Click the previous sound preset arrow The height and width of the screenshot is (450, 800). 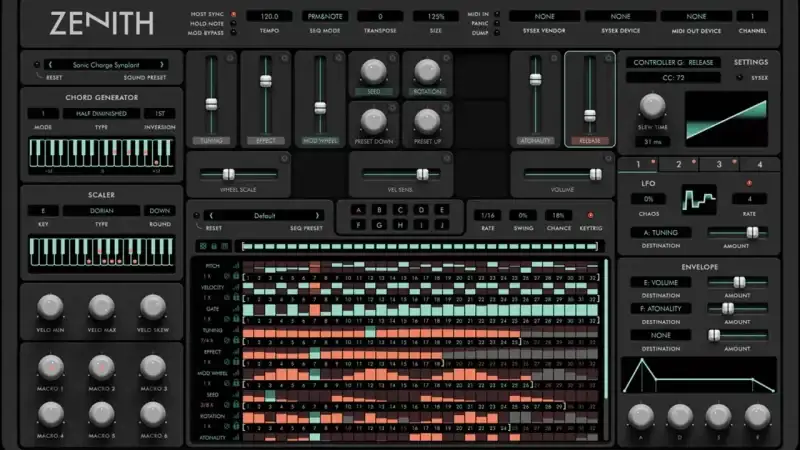(50, 65)
